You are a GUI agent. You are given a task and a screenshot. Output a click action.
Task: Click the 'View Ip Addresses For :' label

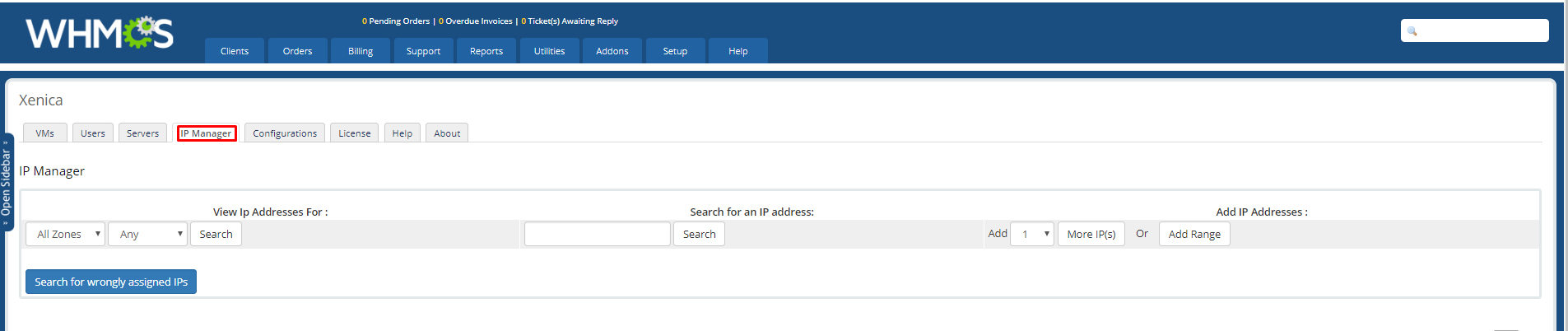(271, 212)
